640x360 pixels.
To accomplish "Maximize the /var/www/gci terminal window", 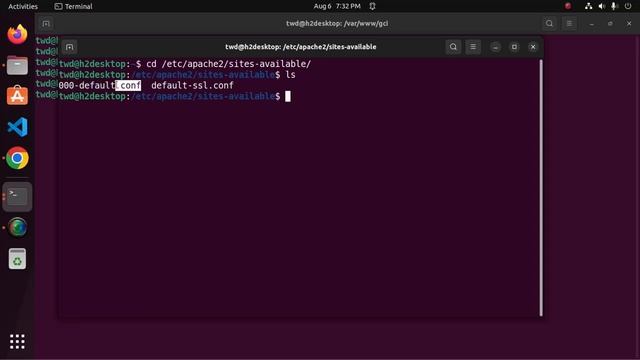I will [610, 24].
